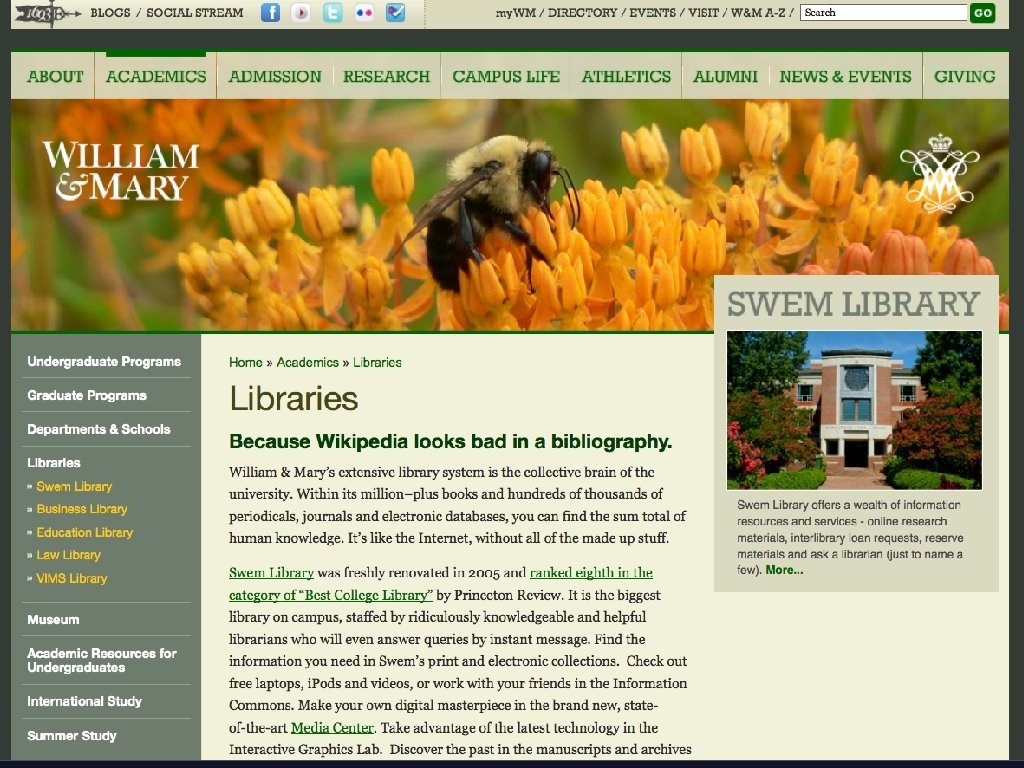Open Undergraduate Programs in the sidebar

(x=104, y=361)
